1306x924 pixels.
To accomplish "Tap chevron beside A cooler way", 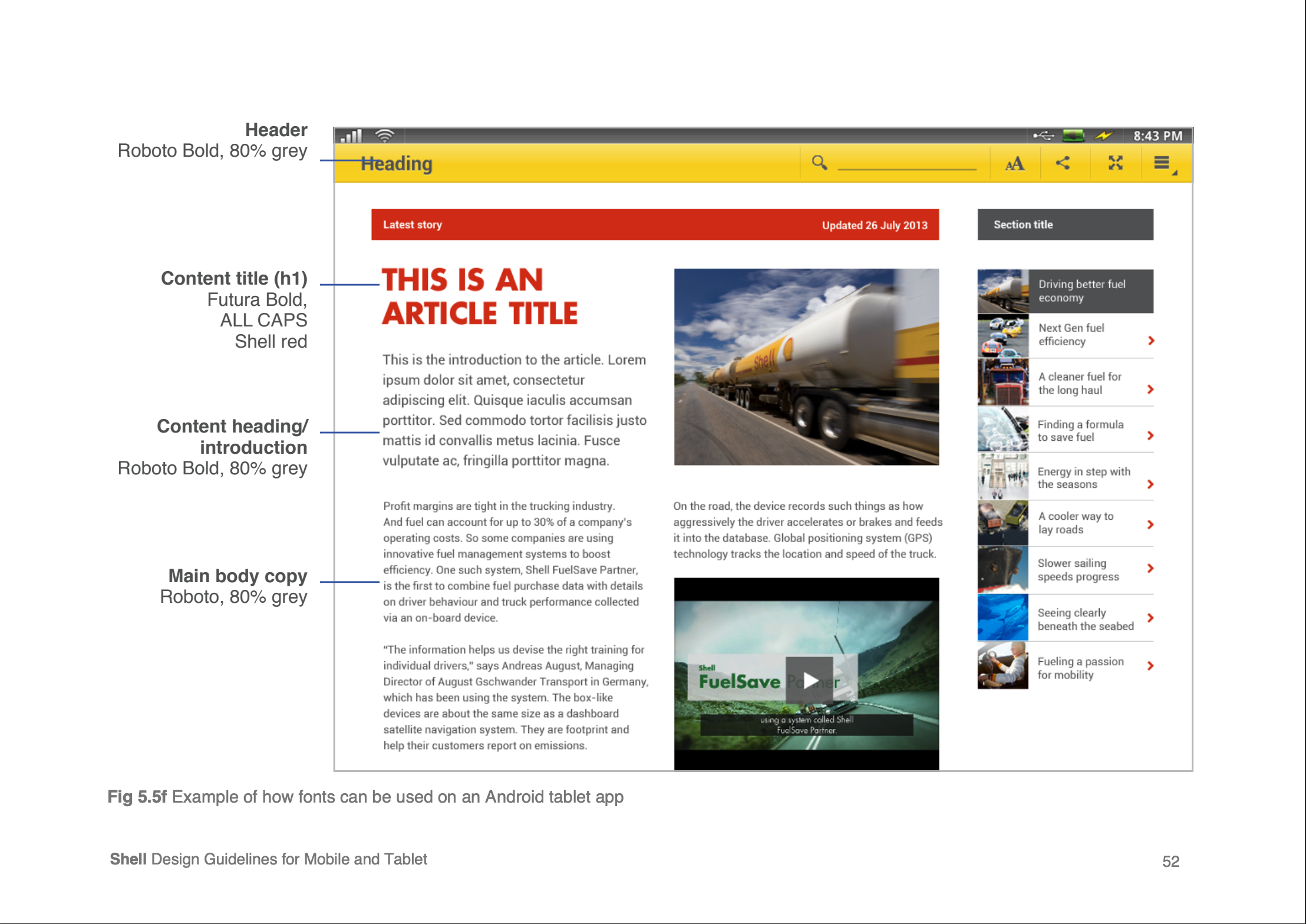I will [x=1150, y=524].
